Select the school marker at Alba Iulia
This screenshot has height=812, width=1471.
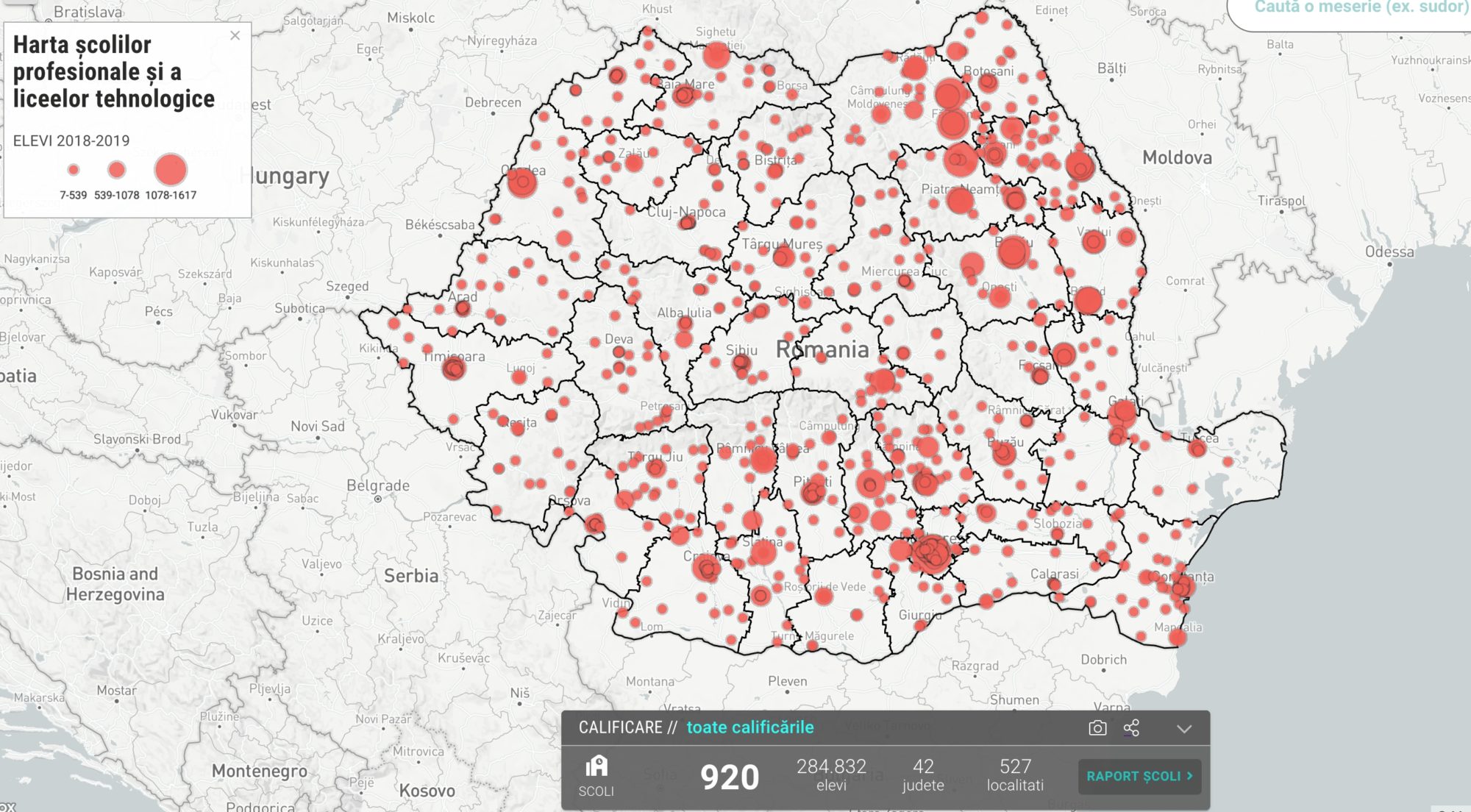pos(685,323)
